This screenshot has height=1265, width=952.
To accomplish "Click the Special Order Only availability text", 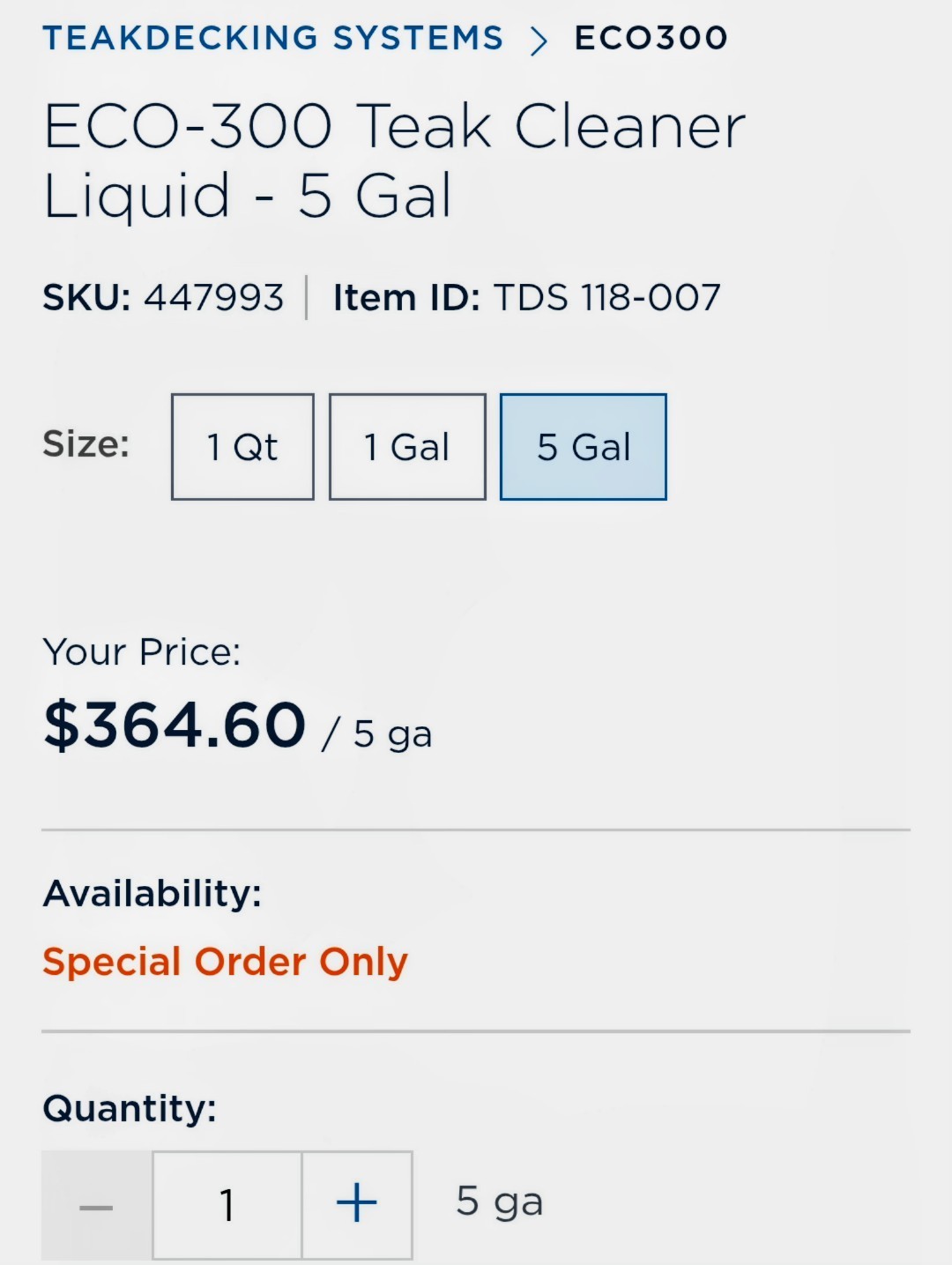I will (226, 962).
